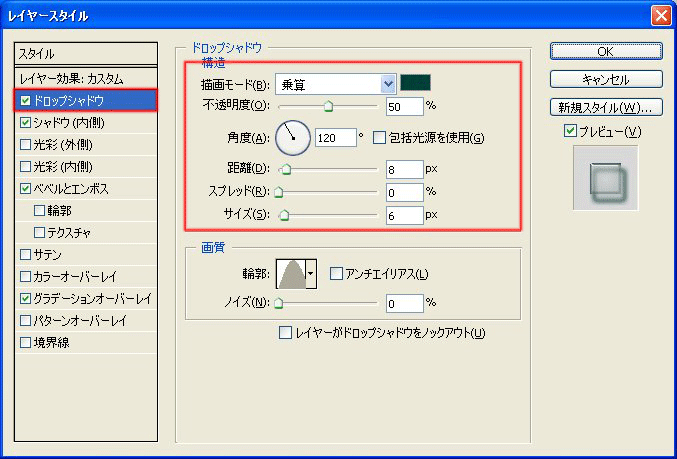This screenshot has height=459, width=677.
Task: Click the 距離 slider handle
Action: (286, 169)
